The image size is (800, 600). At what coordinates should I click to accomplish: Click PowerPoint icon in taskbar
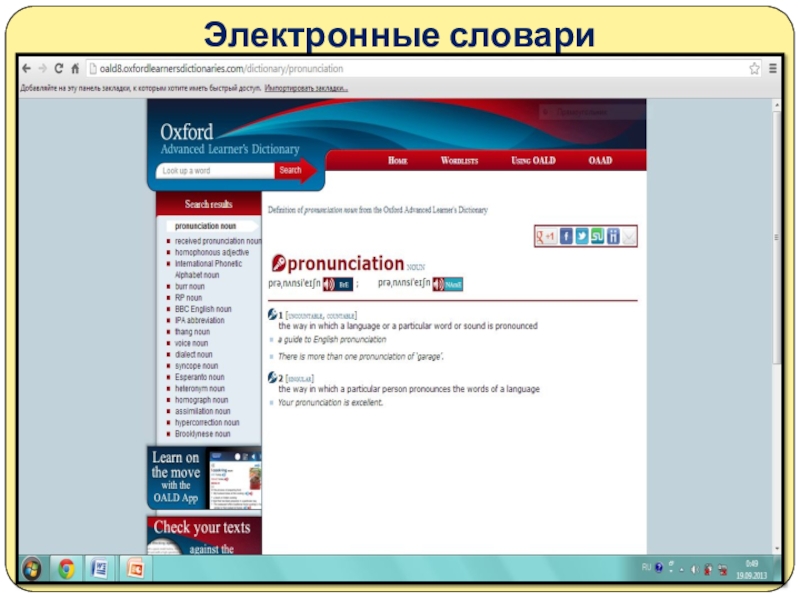click(x=135, y=568)
